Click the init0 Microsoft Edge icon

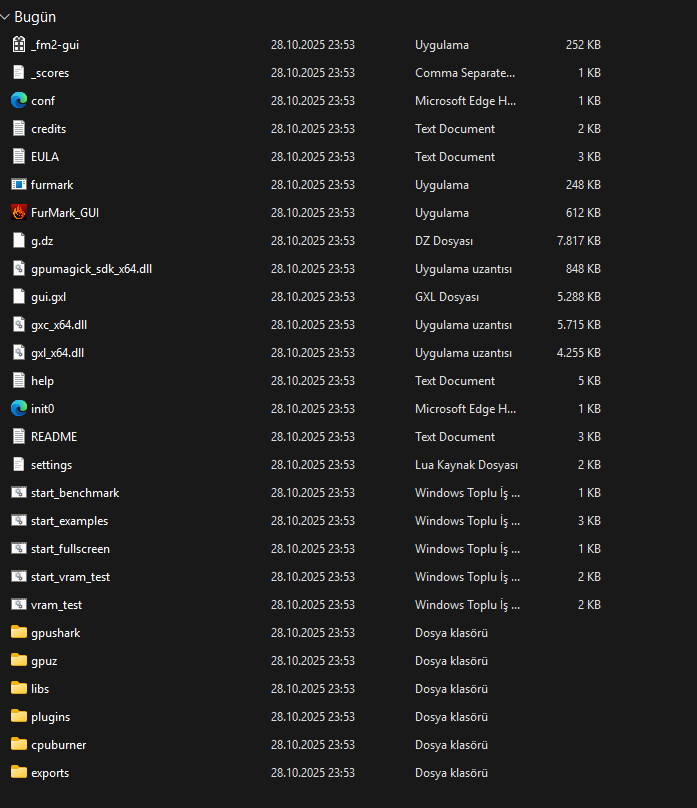[19, 409]
